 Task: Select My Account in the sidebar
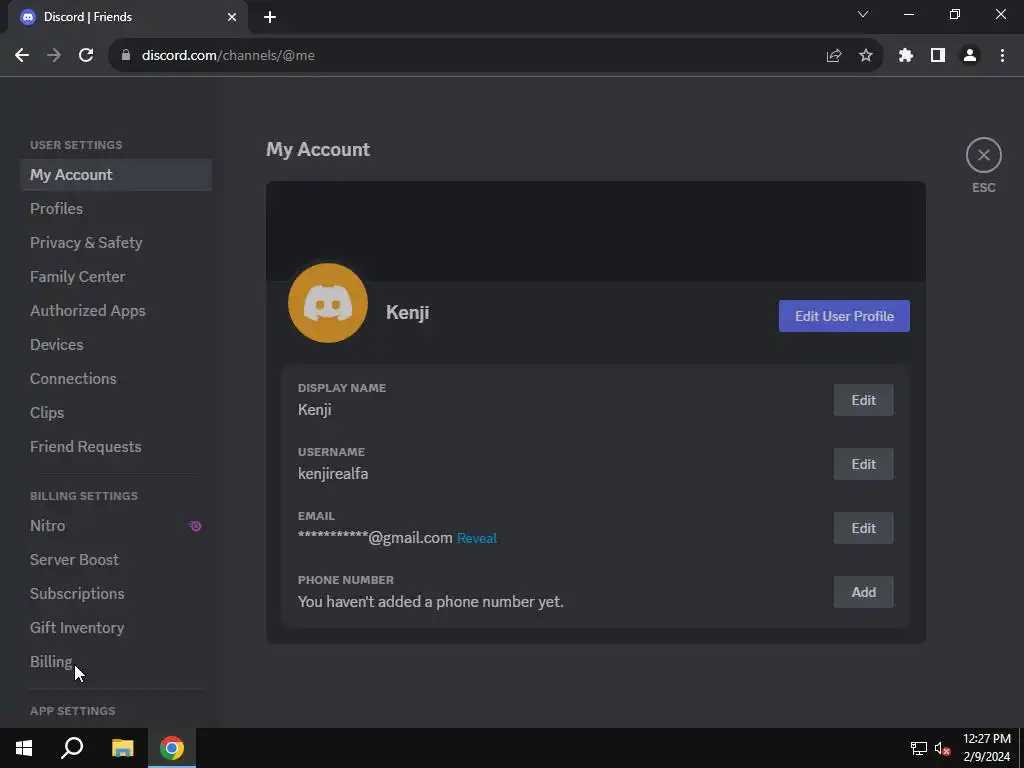[116, 175]
